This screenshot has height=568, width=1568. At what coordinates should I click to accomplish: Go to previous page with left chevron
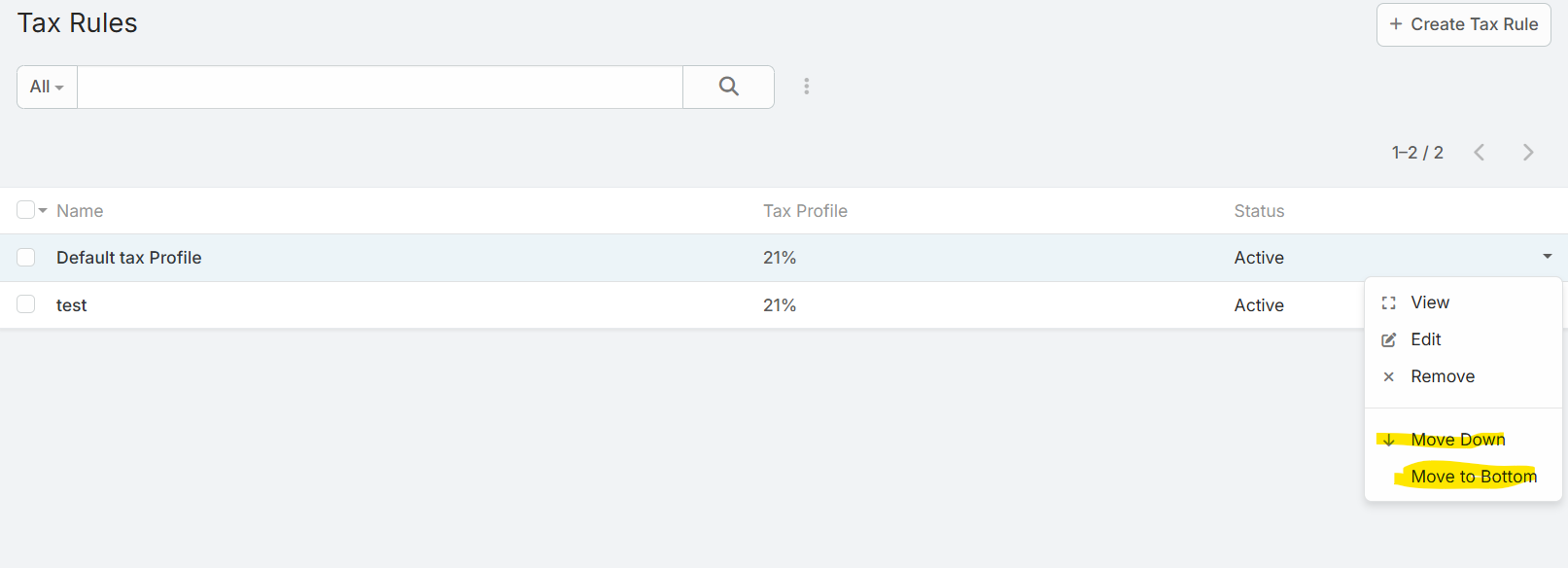1479,153
